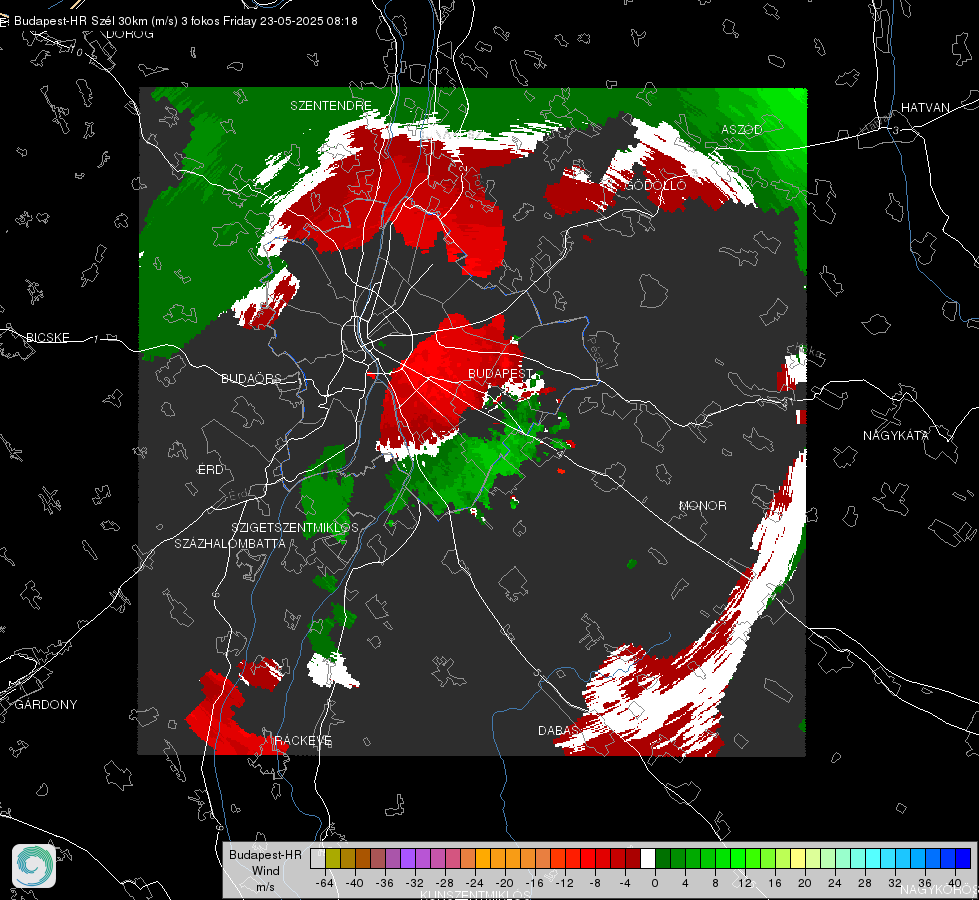The image size is (979, 900).
Task: Click the MONOR label
Action: (702, 505)
